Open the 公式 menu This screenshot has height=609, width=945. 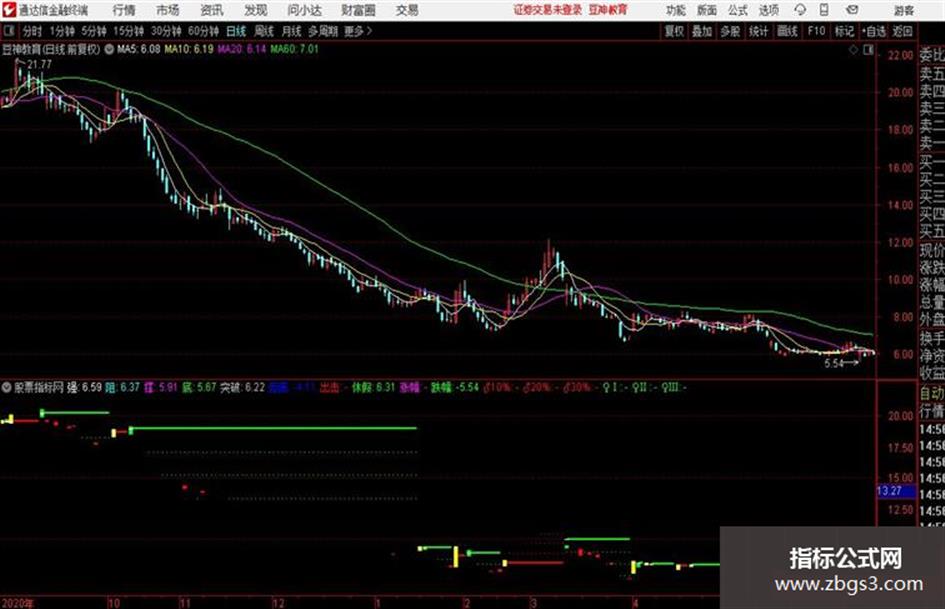coord(738,10)
